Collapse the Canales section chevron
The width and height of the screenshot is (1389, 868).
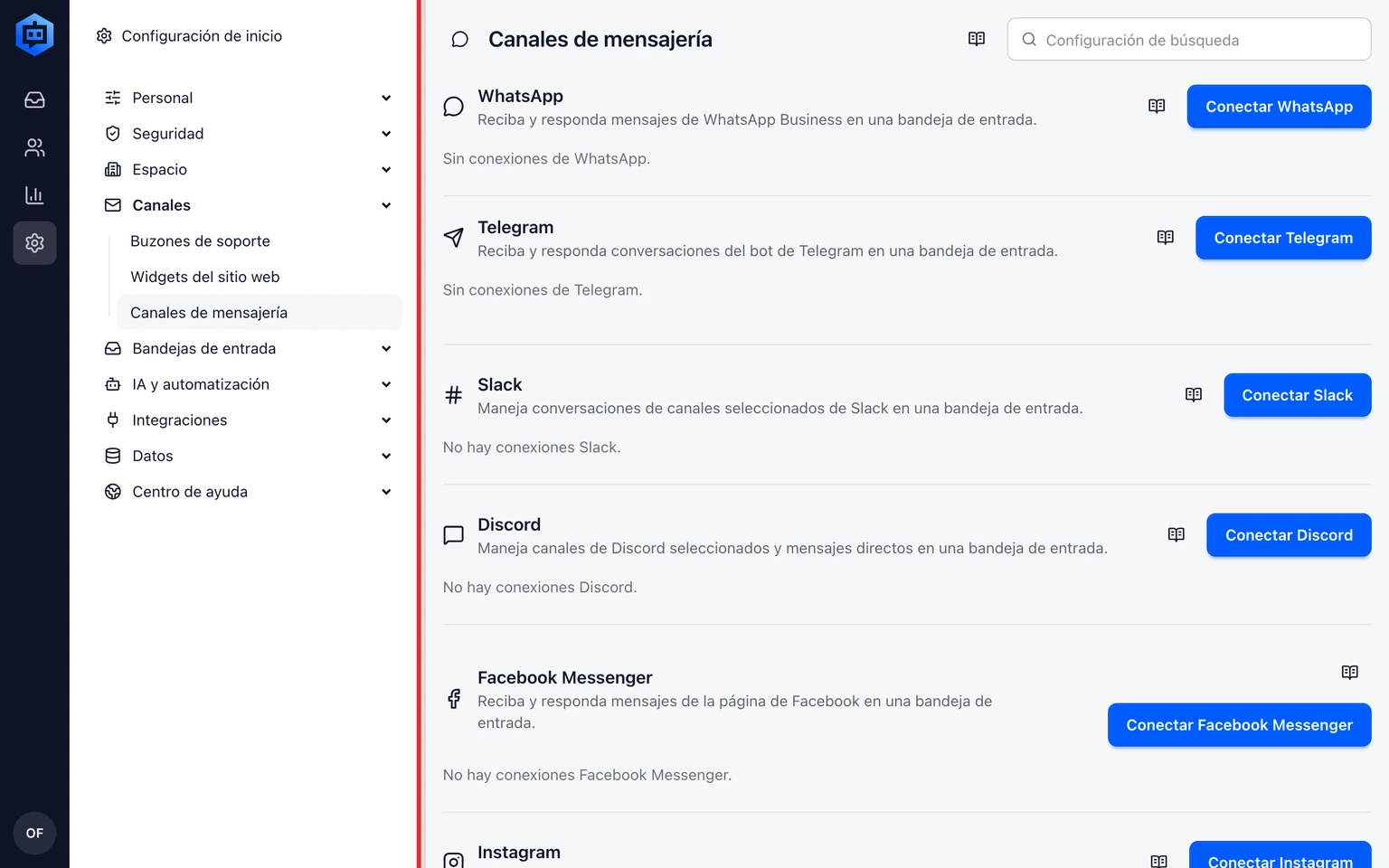click(386, 205)
